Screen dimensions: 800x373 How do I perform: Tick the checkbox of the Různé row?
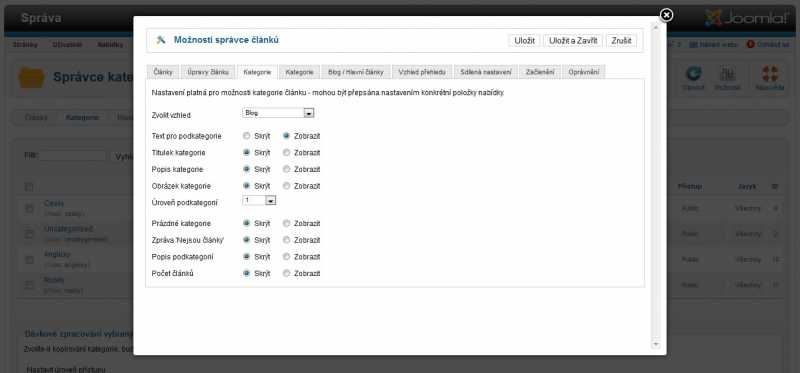click(x=30, y=285)
